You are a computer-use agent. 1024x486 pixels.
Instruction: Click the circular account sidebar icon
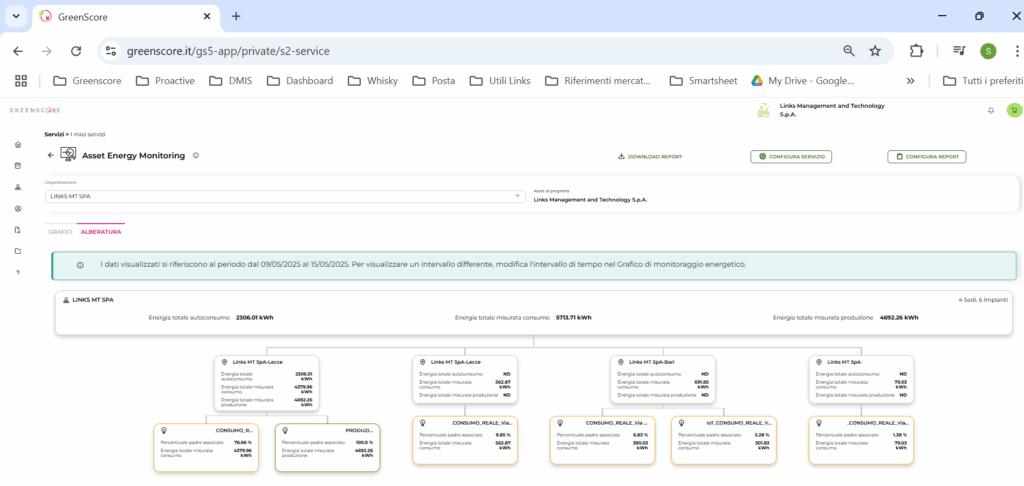[18, 209]
